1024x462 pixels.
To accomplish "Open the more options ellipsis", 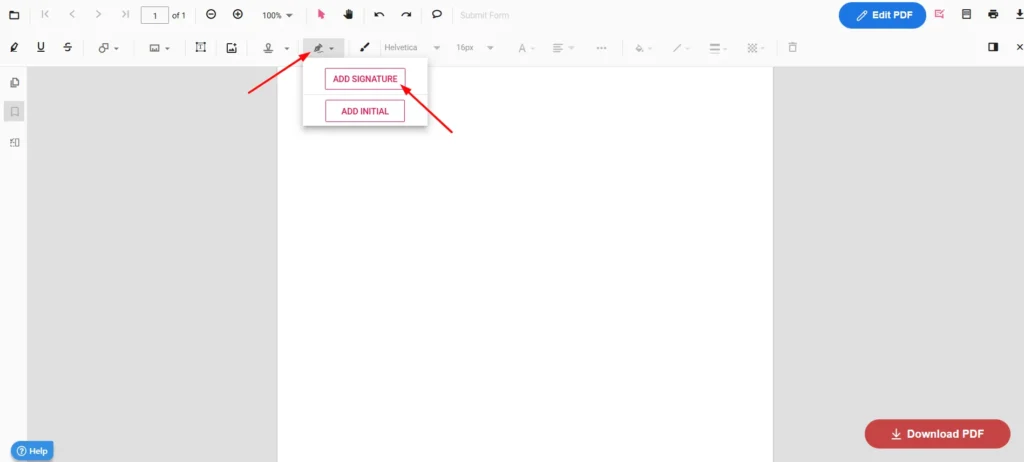I will click(x=601, y=48).
